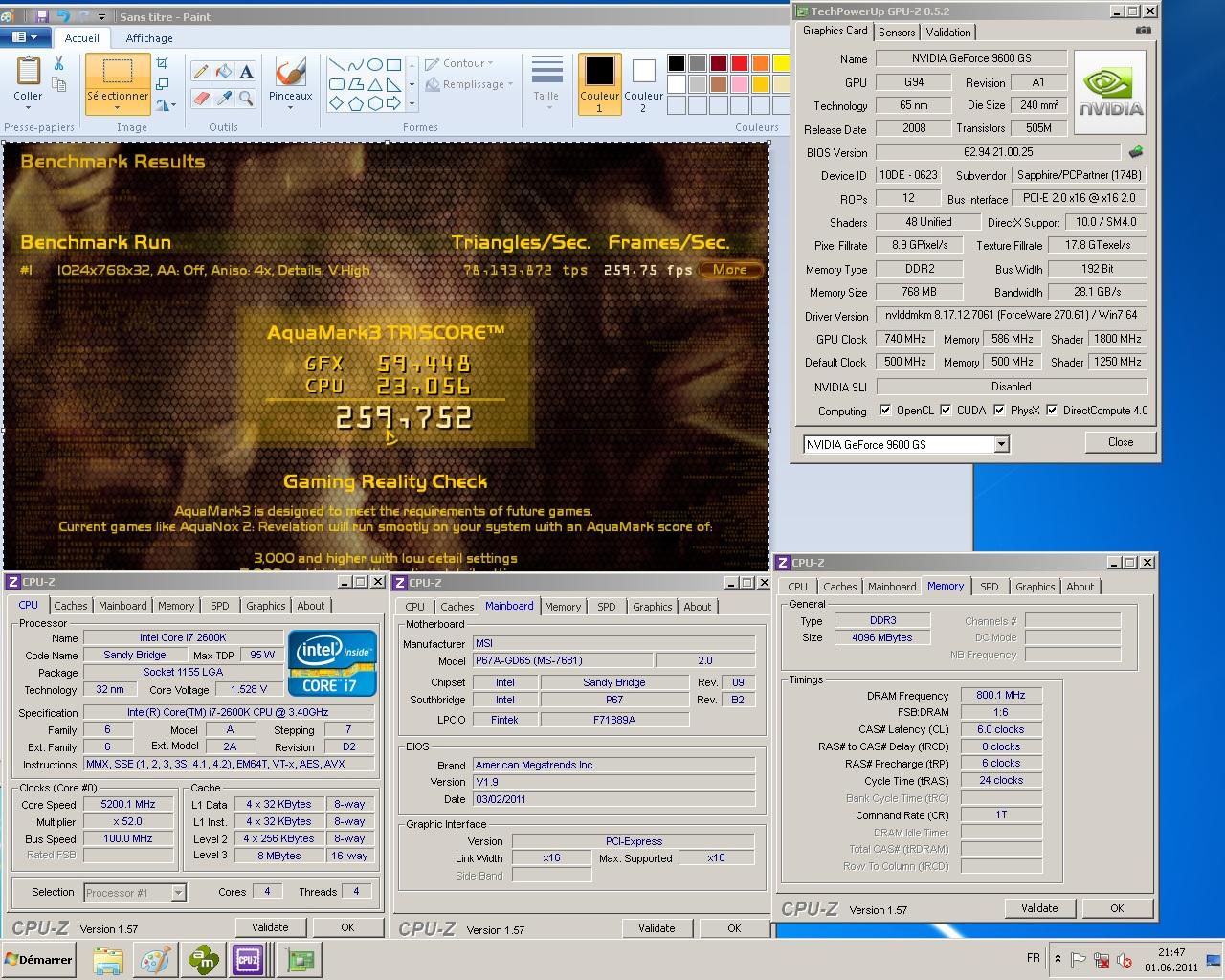Image resolution: width=1225 pixels, height=980 pixels.
Task: Click the Démarrer start button
Action: point(39,959)
